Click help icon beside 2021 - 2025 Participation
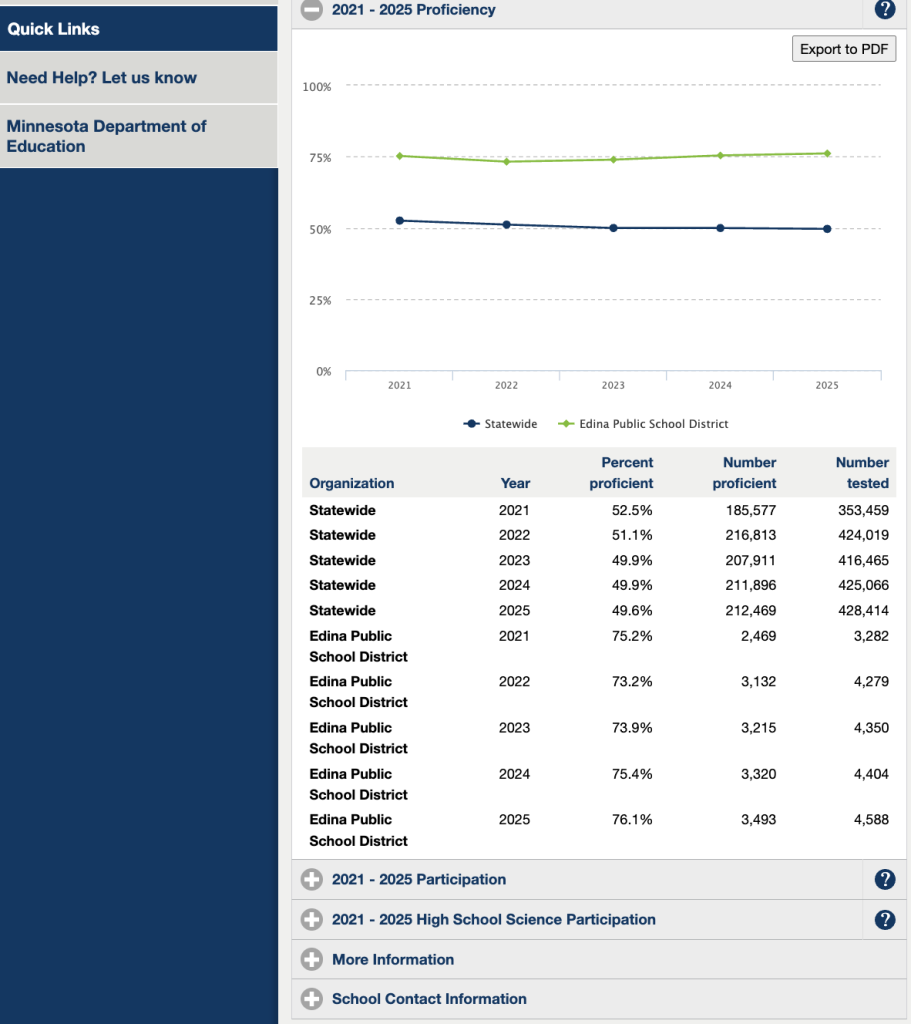The height and width of the screenshot is (1024, 911). coord(884,880)
